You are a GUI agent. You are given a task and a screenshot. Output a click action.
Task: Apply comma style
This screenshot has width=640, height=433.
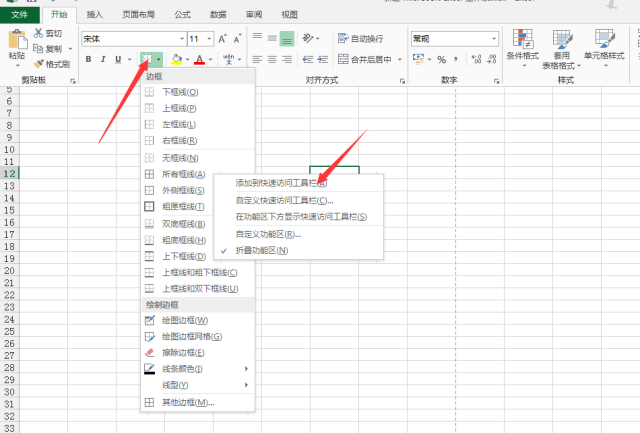(x=456, y=59)
